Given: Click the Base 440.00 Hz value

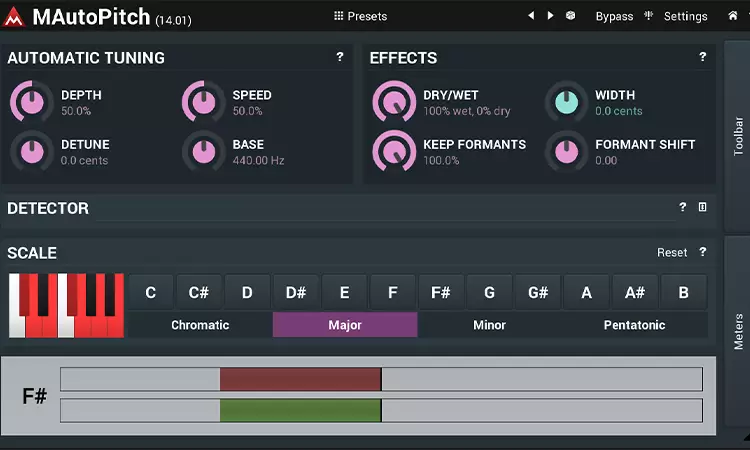Looking at the screenshot, I should [x=258, y=160].
